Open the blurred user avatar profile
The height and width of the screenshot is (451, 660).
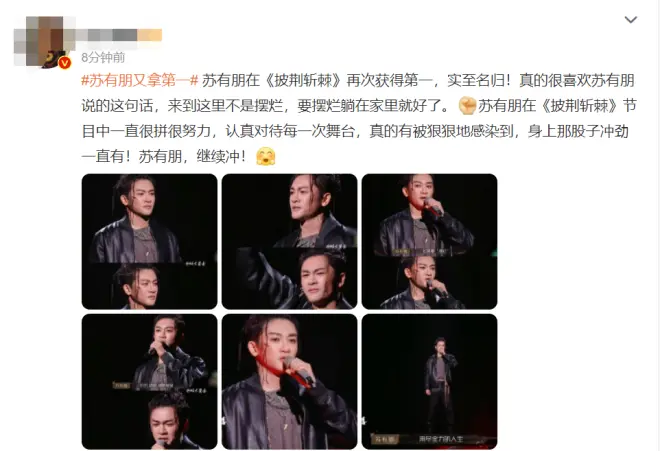pos(44,41)
